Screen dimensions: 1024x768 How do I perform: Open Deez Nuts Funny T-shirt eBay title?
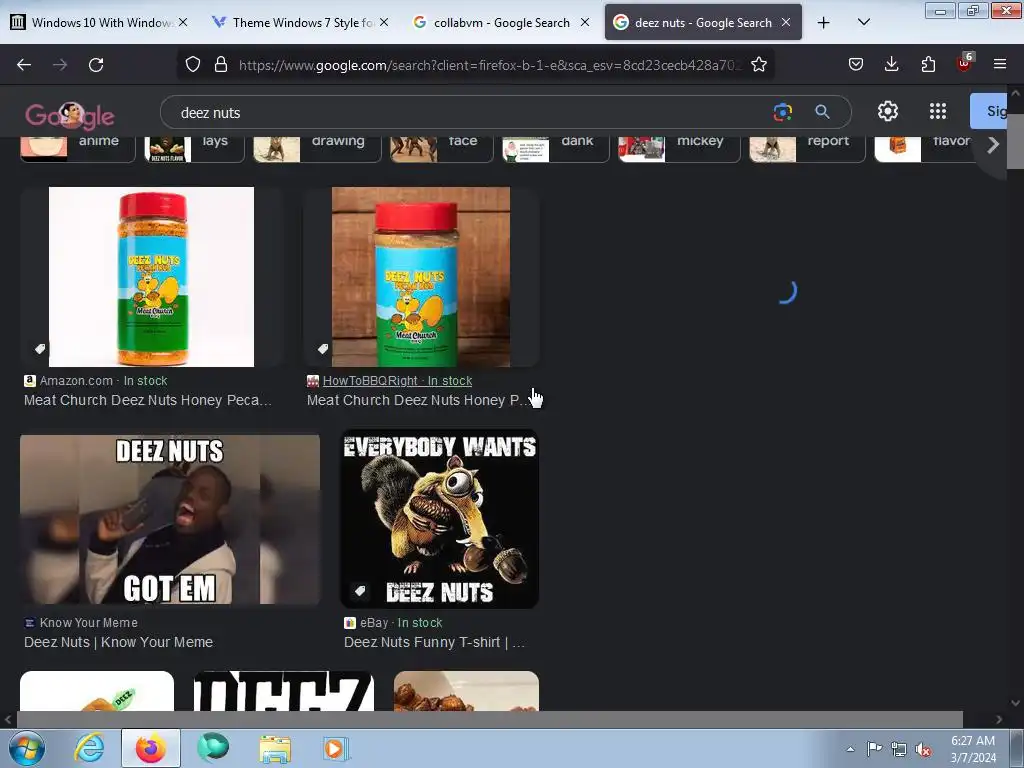434,642
